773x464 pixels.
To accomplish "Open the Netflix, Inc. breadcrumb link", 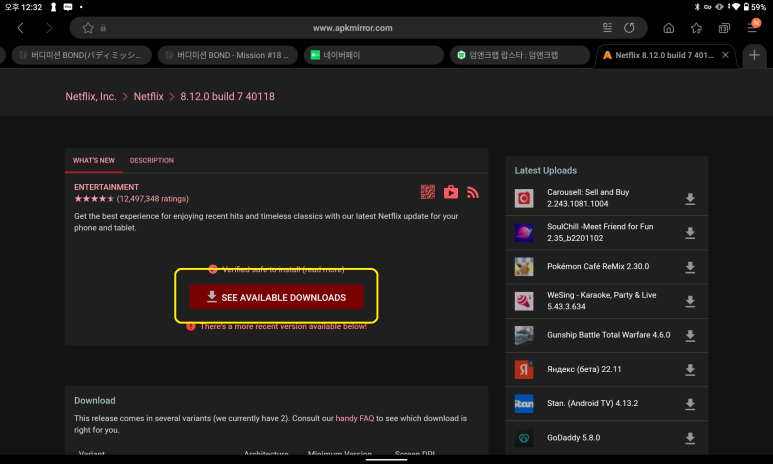I will [91, 97].
